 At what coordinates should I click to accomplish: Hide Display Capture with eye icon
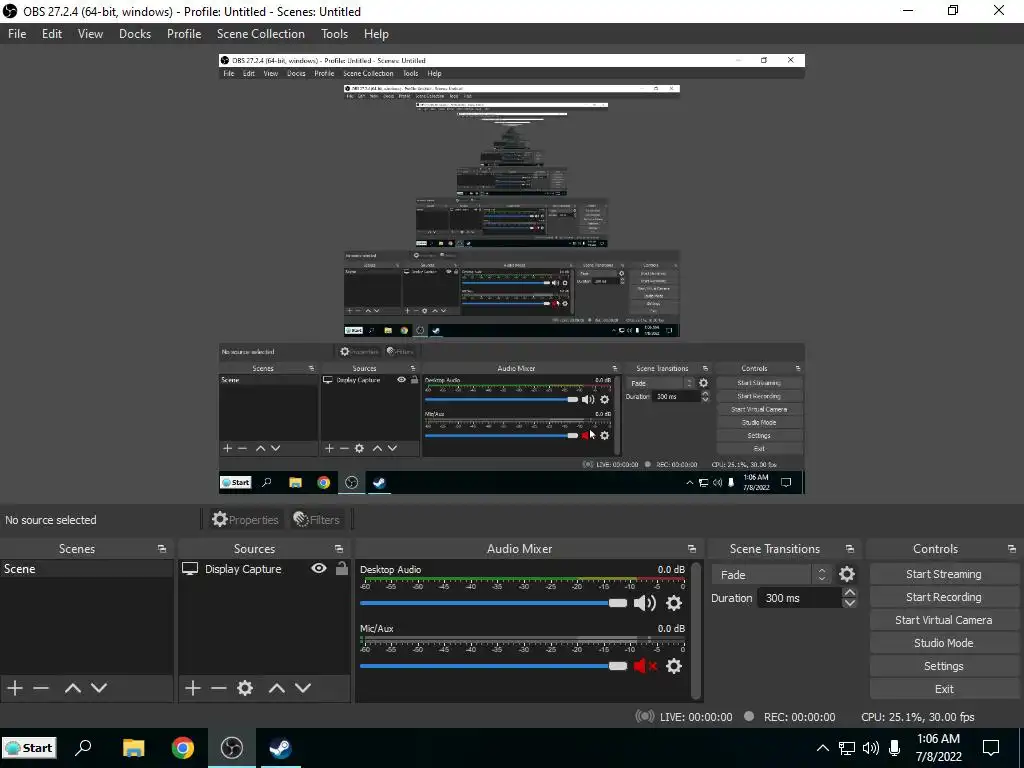tap(319, 569)
